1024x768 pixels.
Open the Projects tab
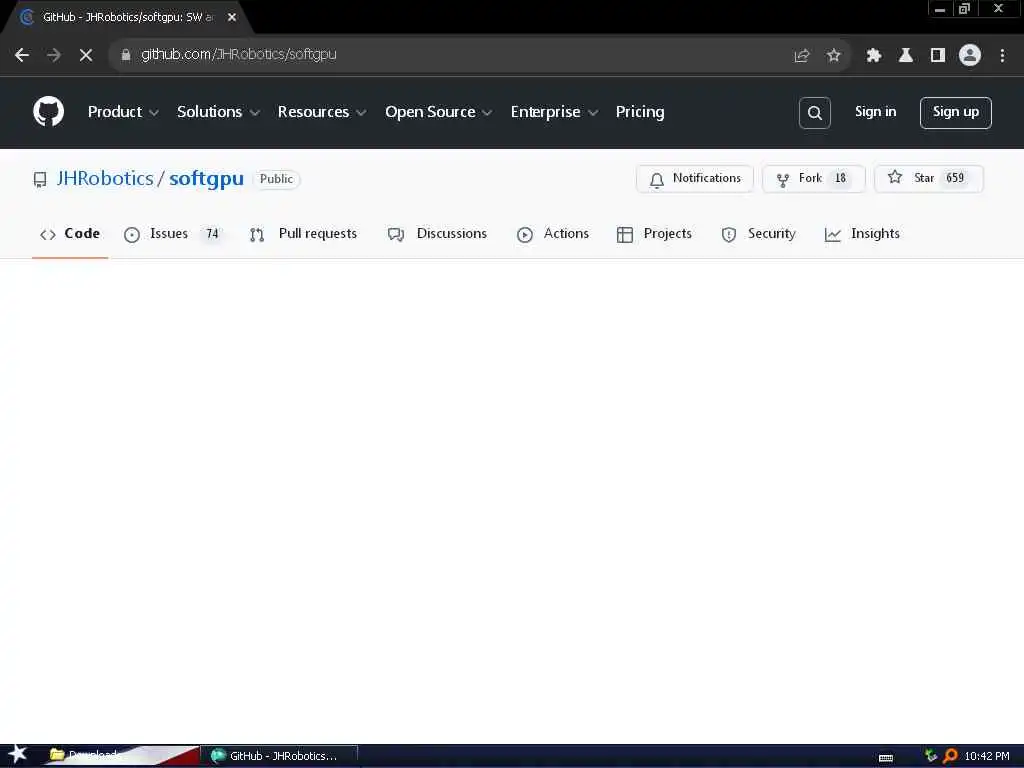pyautogui.click(x=654, y=234)
